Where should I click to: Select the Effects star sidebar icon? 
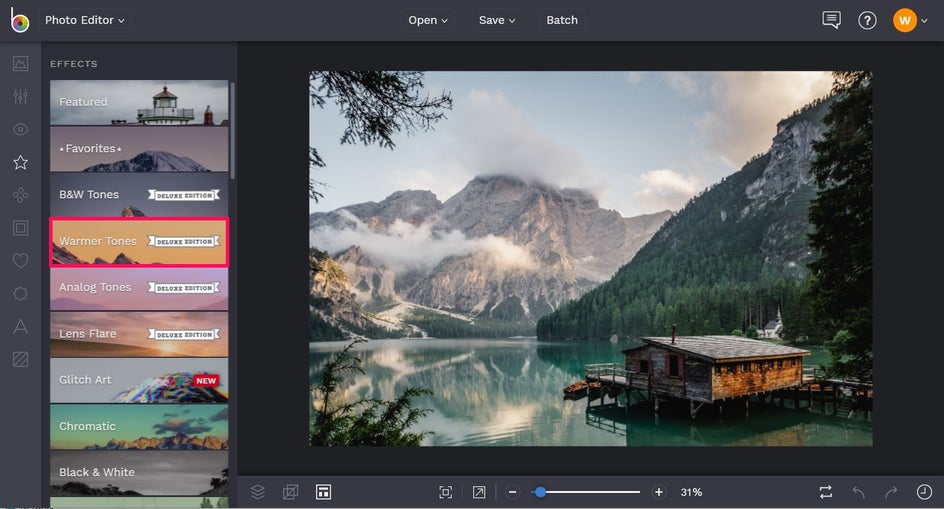20,162
